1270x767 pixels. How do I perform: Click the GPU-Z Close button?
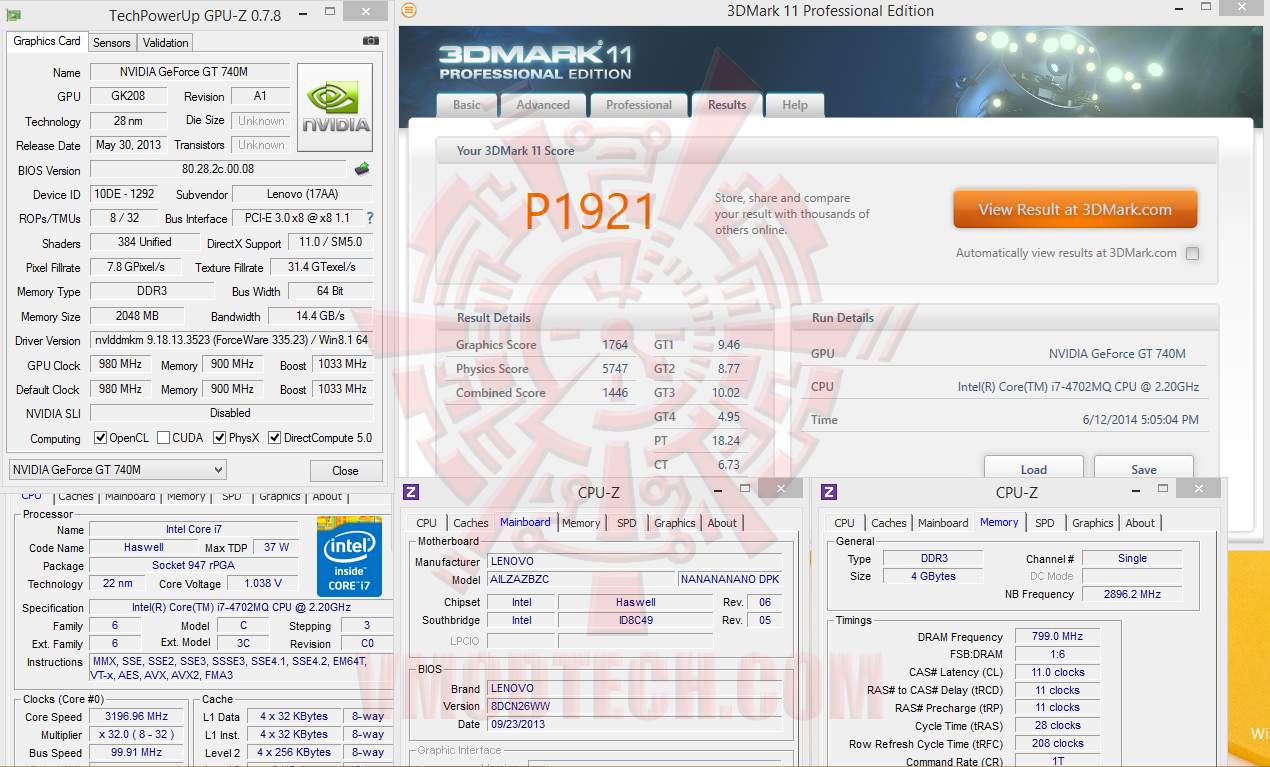pyautogui.click(x=346, y=471)
